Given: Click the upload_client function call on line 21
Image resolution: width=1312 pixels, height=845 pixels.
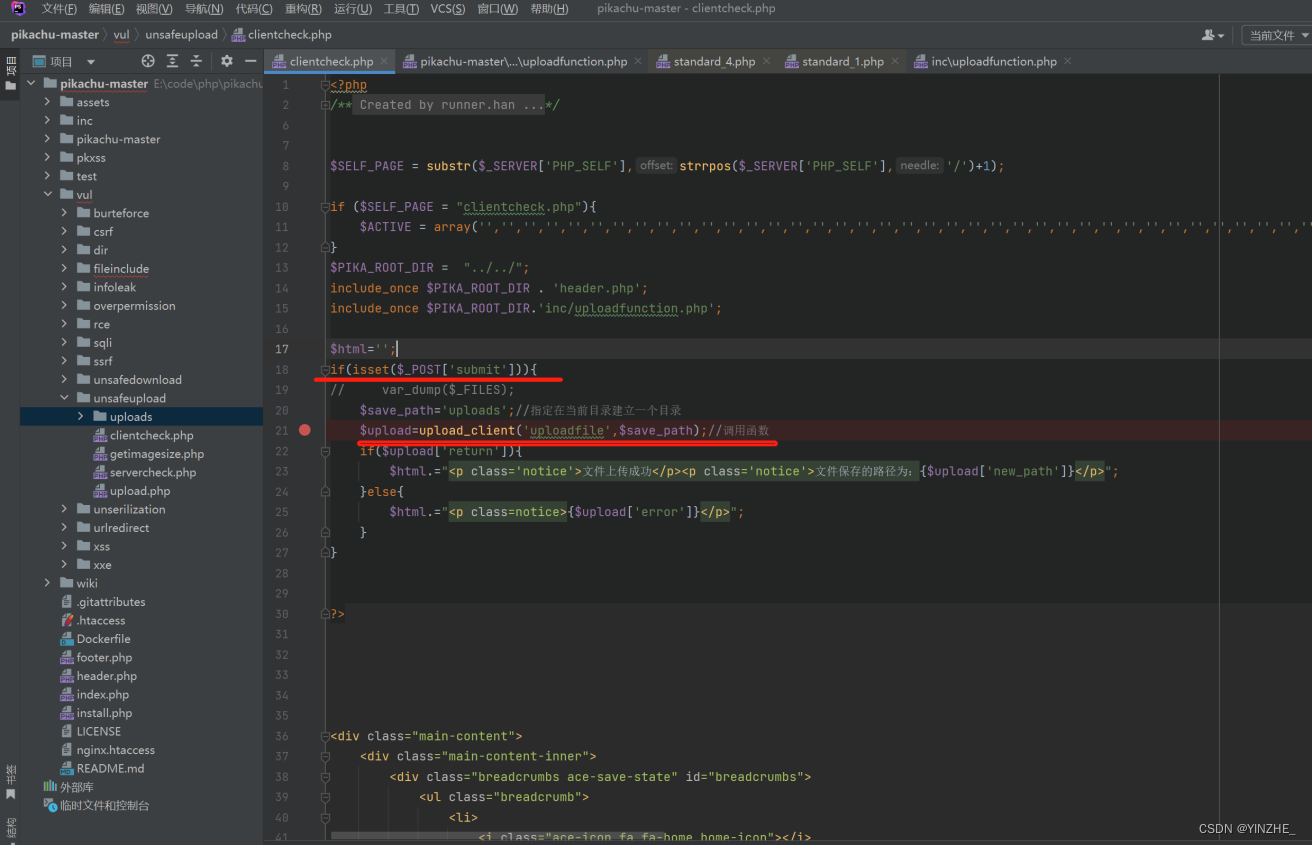Looking at the screenshot, I should click(x=467, y=430).
